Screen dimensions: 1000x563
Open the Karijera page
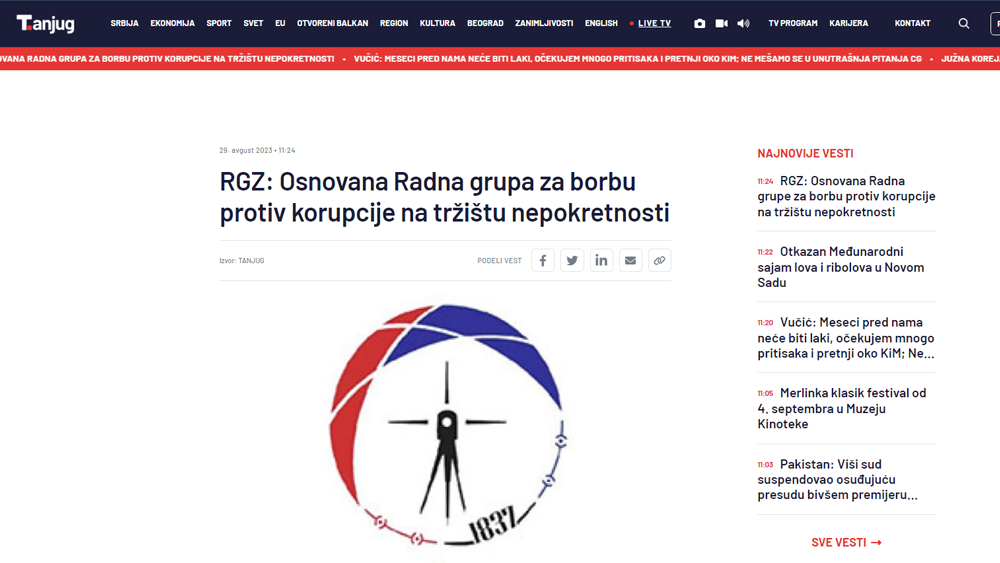(848, 23)
